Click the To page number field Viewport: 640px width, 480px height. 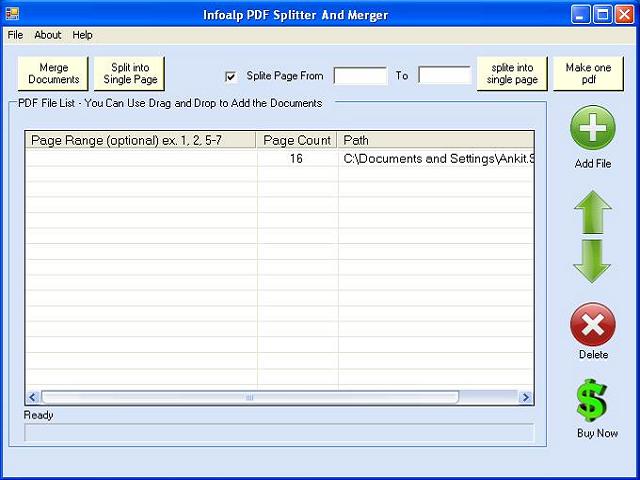click(444, 76)
